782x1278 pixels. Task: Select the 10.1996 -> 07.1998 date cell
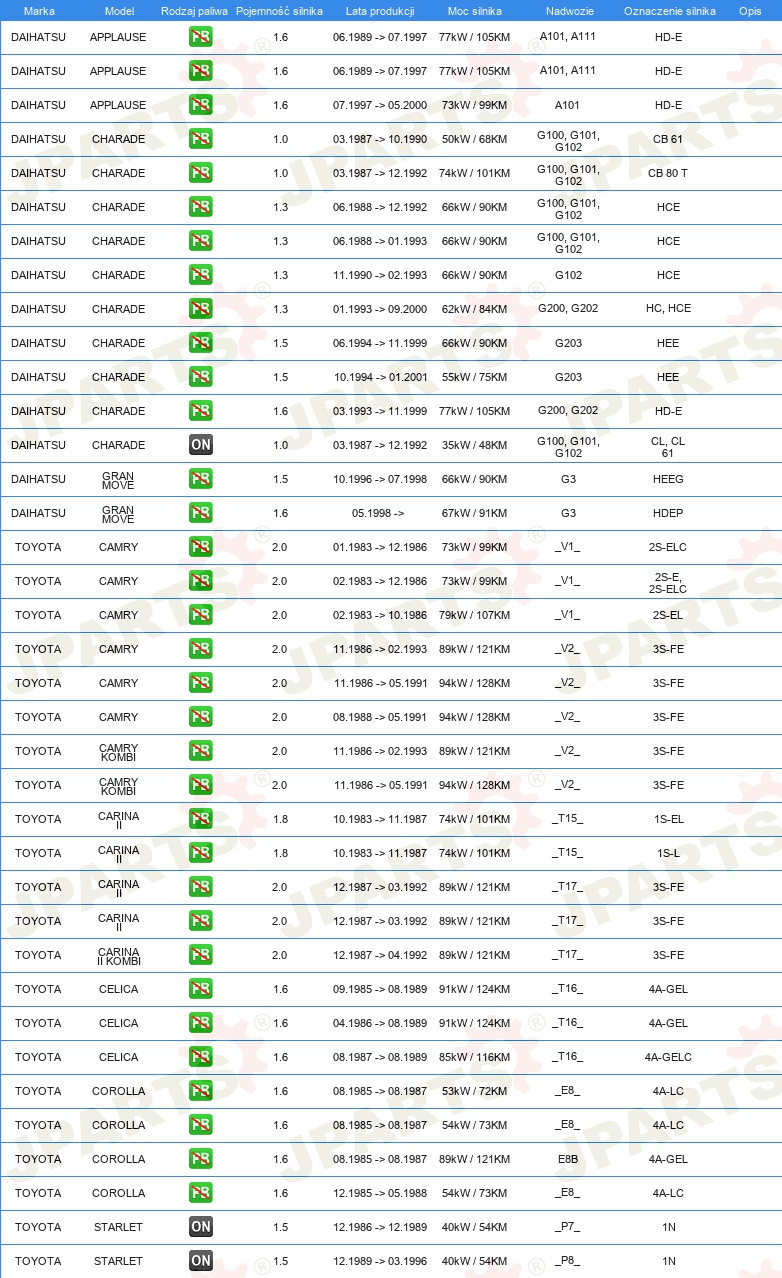point(380,479)
